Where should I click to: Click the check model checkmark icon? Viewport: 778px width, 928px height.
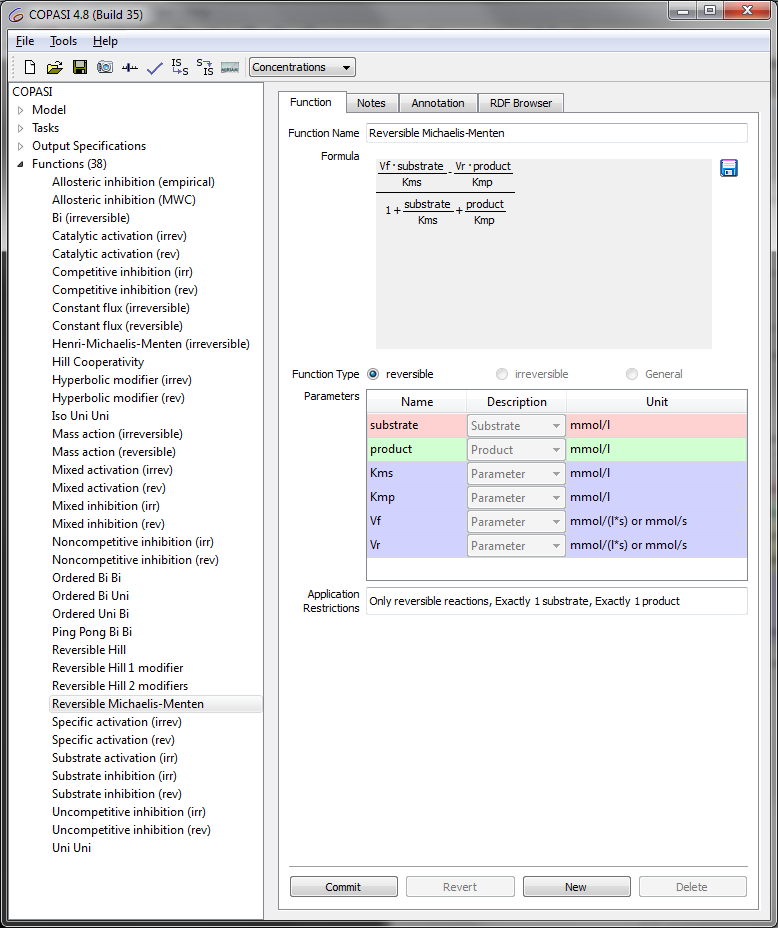point(154,67)
